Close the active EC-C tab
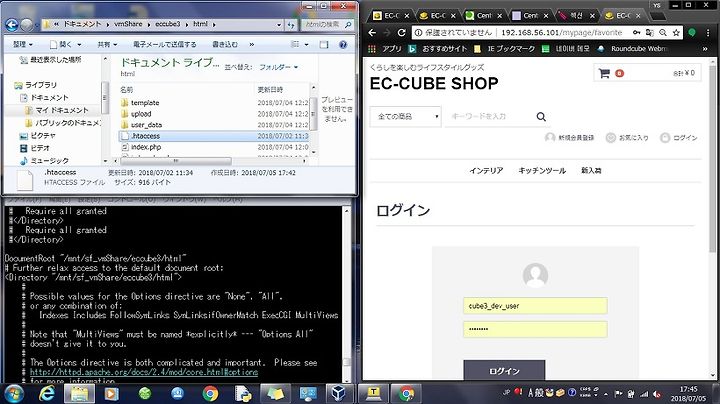Screen dimensions: 720x404 (638, 16)
